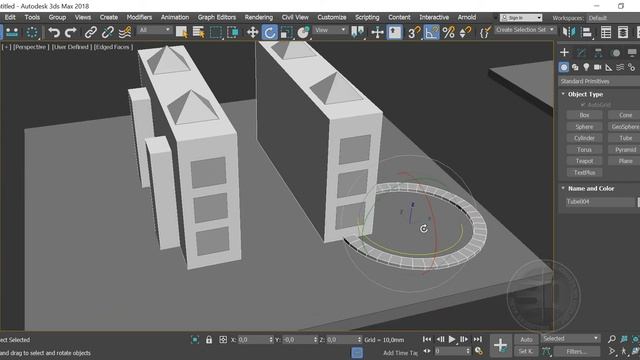Viewport: 640px width, 360px height.
Task: Open the Modifiers menu
Action: coord(139,18)
